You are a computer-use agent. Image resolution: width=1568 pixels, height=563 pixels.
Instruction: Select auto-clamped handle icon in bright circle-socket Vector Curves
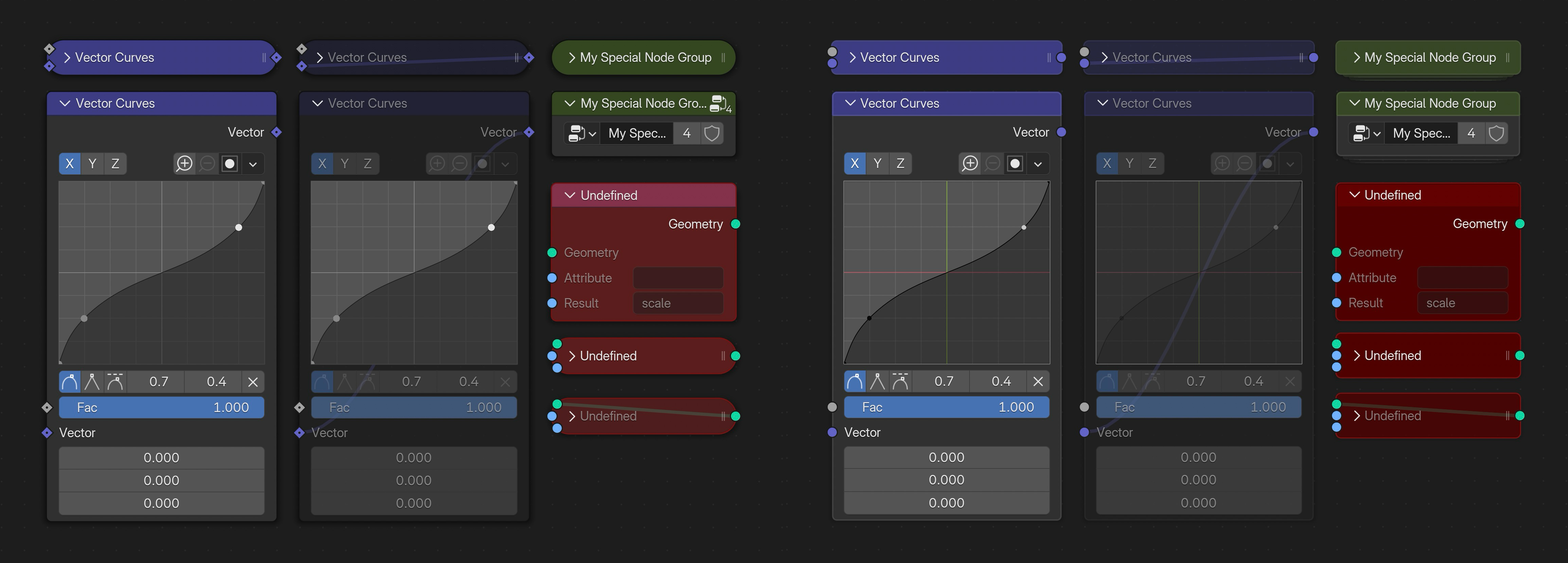click(900, 381)
